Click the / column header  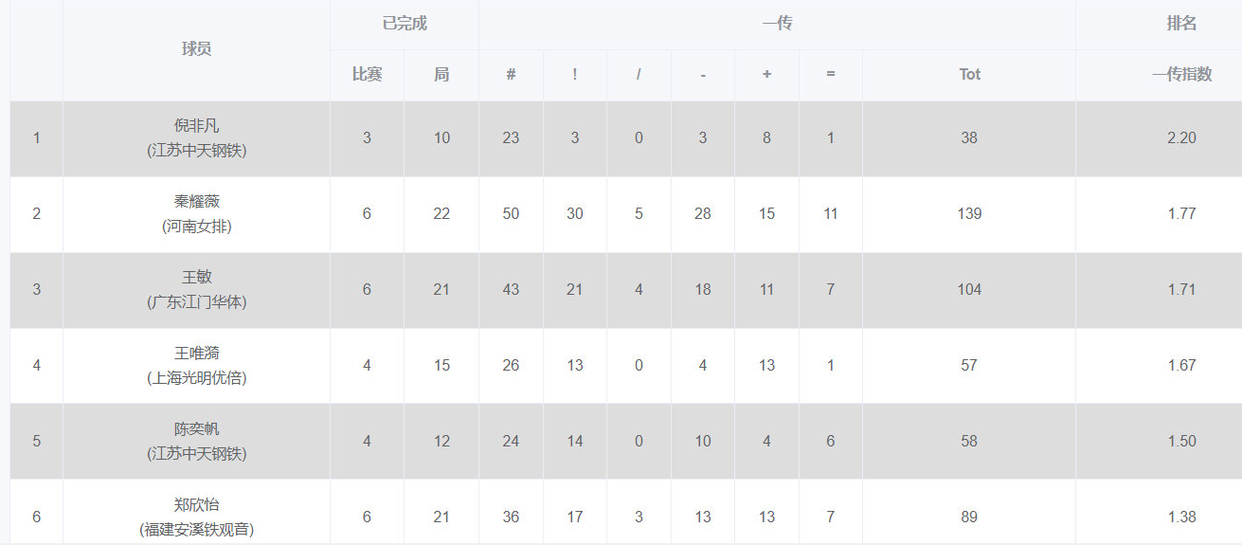[x=638, y=74]
